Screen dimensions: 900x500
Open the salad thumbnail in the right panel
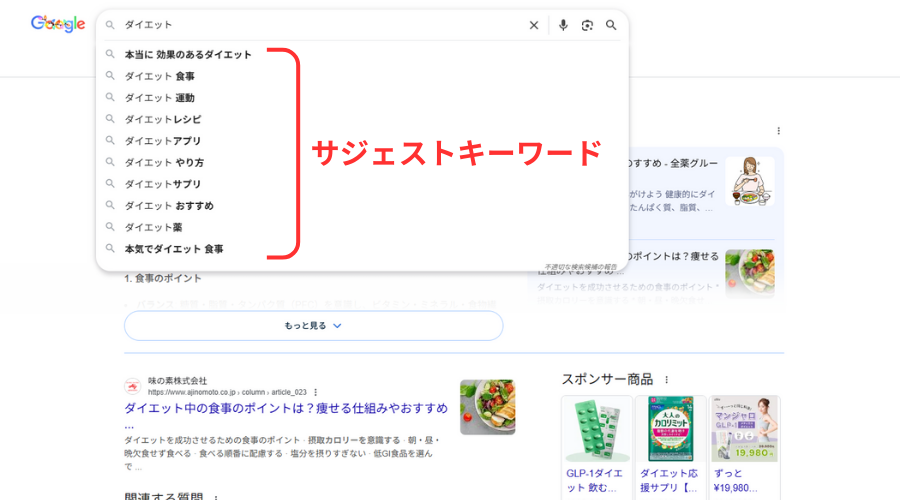coord(750,273)
